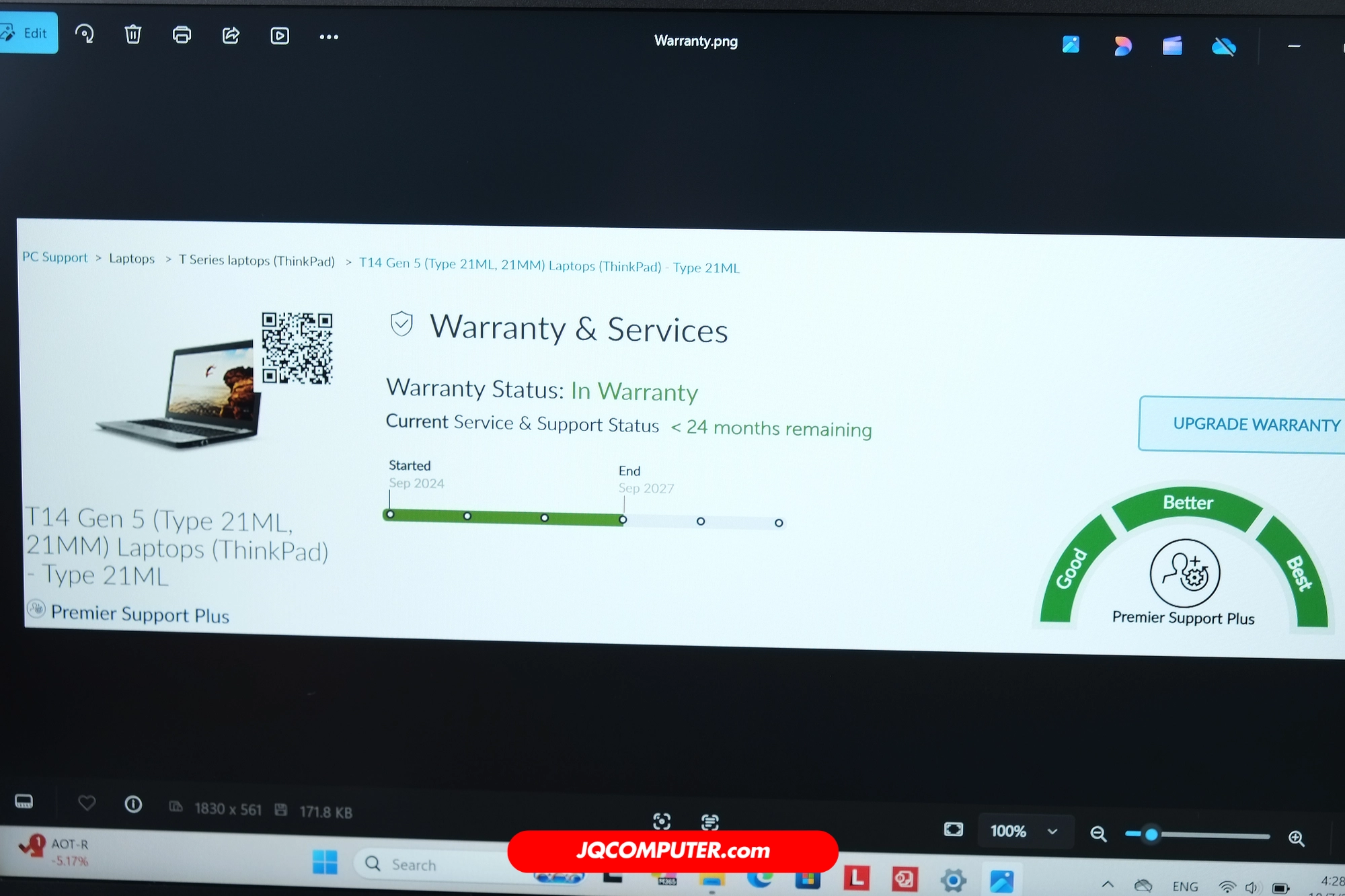Screen dimensions: 1345x896
Task: Expand the system tray hidden icons chevron
Action: tap(1108, 884)
